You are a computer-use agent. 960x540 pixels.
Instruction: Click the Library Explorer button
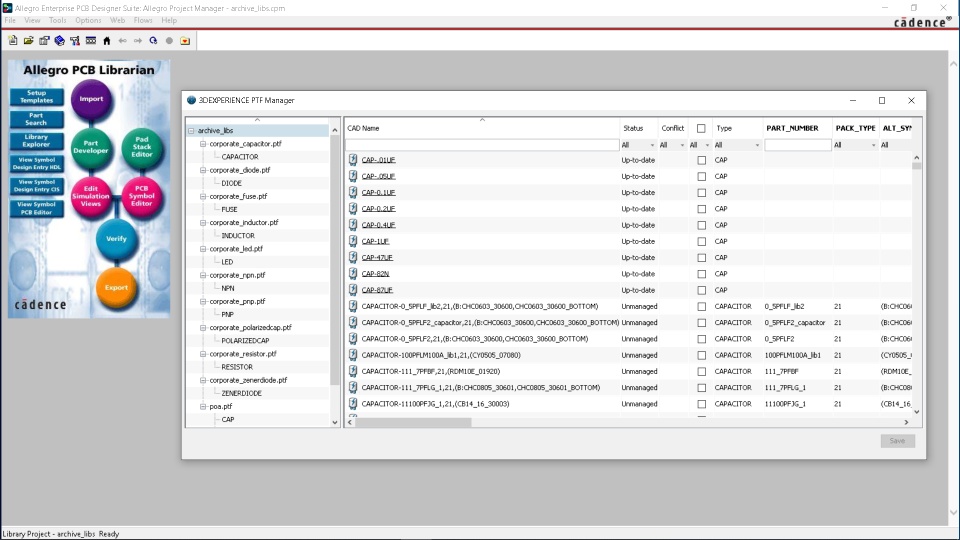click(37, 141)
